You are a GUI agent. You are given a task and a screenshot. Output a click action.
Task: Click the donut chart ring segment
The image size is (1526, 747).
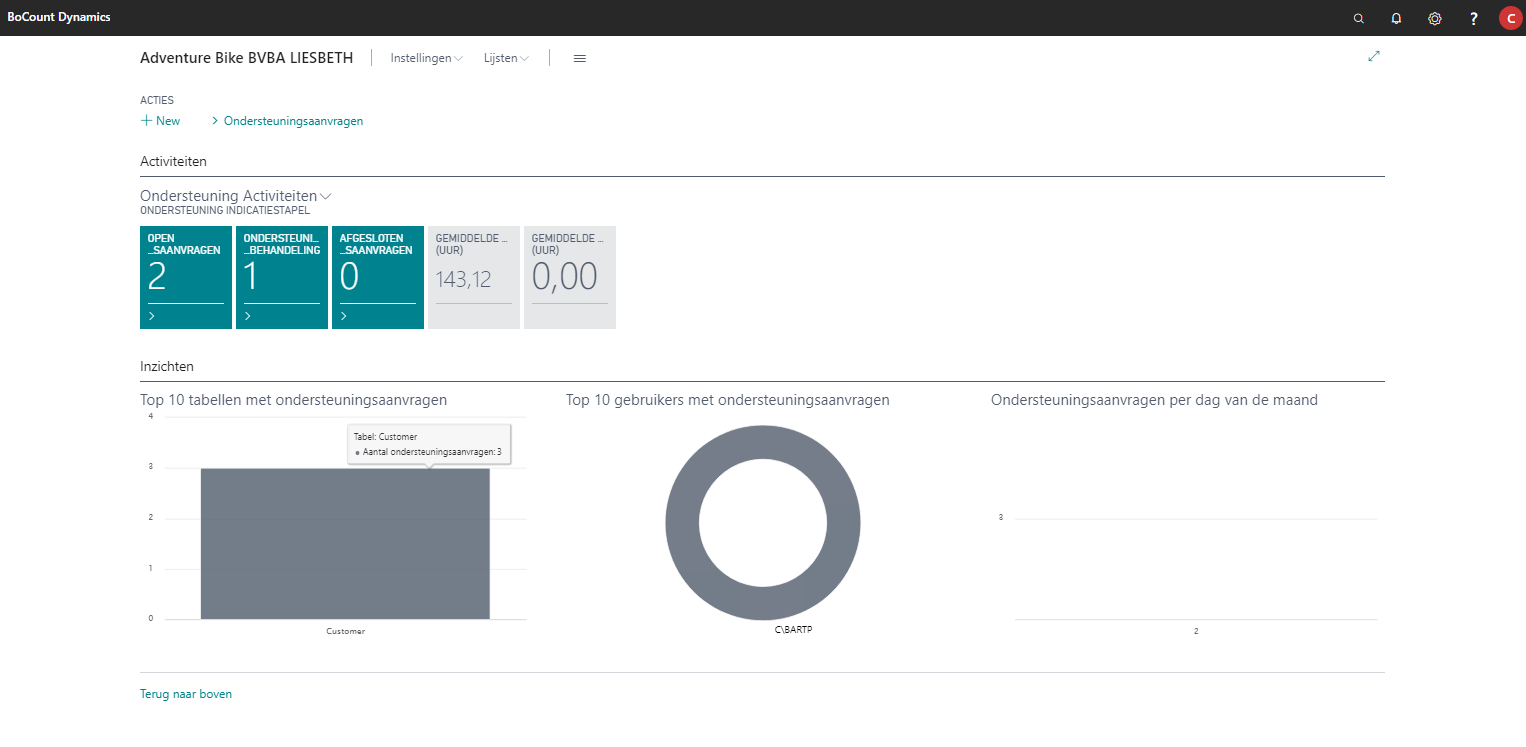point(682,522)
